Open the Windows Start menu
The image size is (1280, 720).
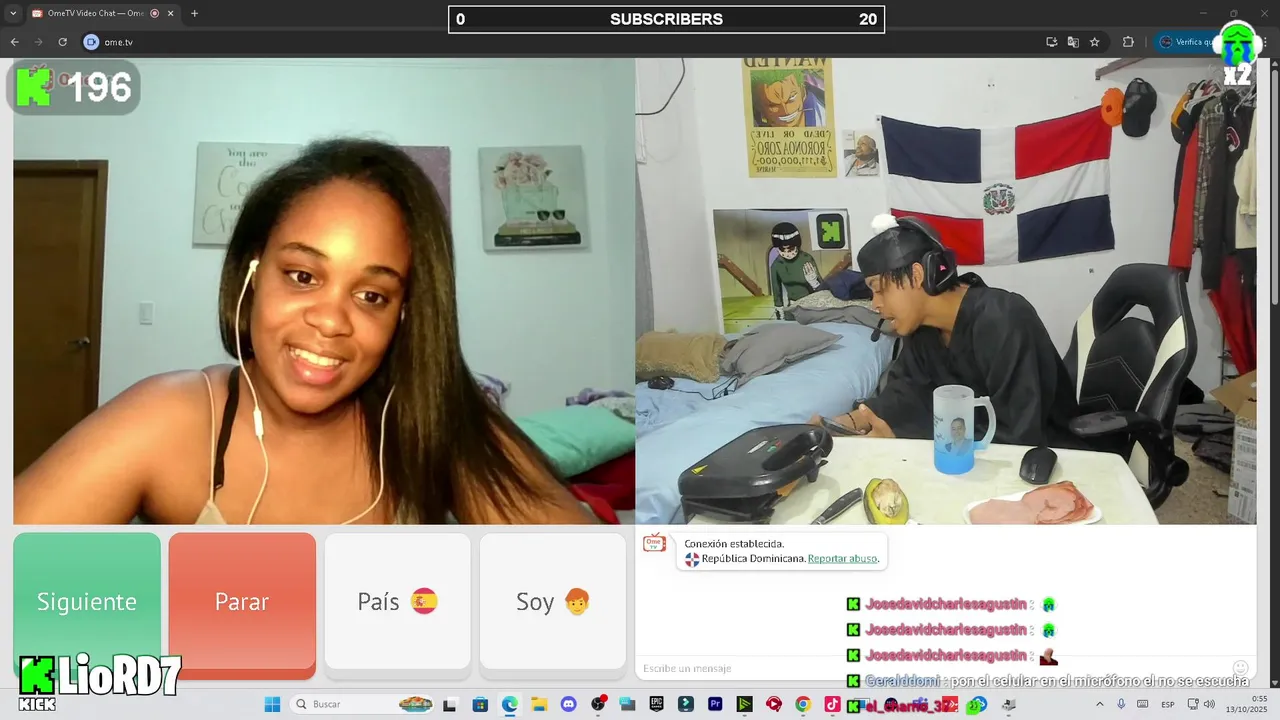tap(272, 704)
